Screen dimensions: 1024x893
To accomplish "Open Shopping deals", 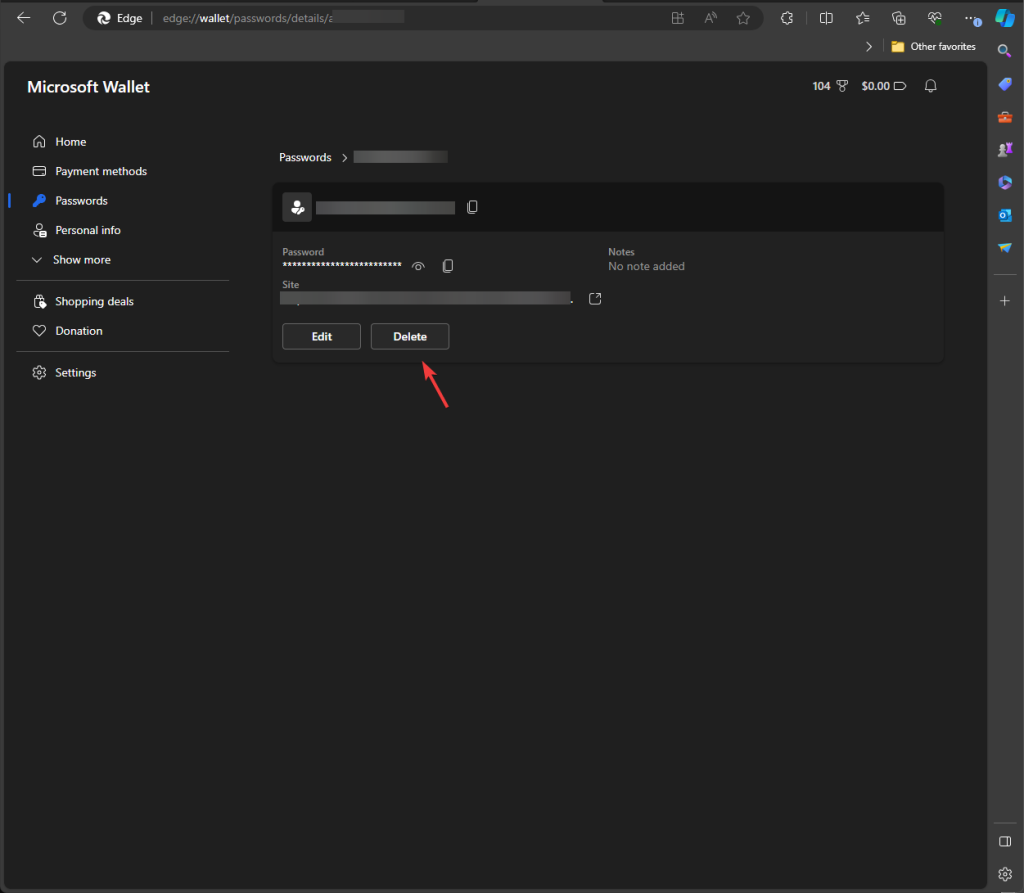I will 83,301.
